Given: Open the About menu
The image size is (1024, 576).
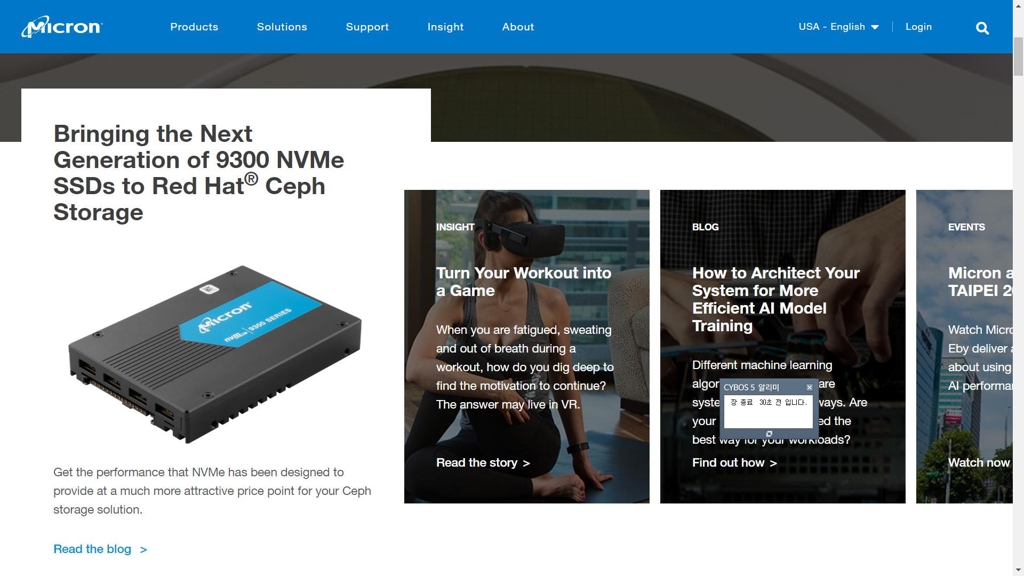Looking at the screenshot, I should click(518, 27).
